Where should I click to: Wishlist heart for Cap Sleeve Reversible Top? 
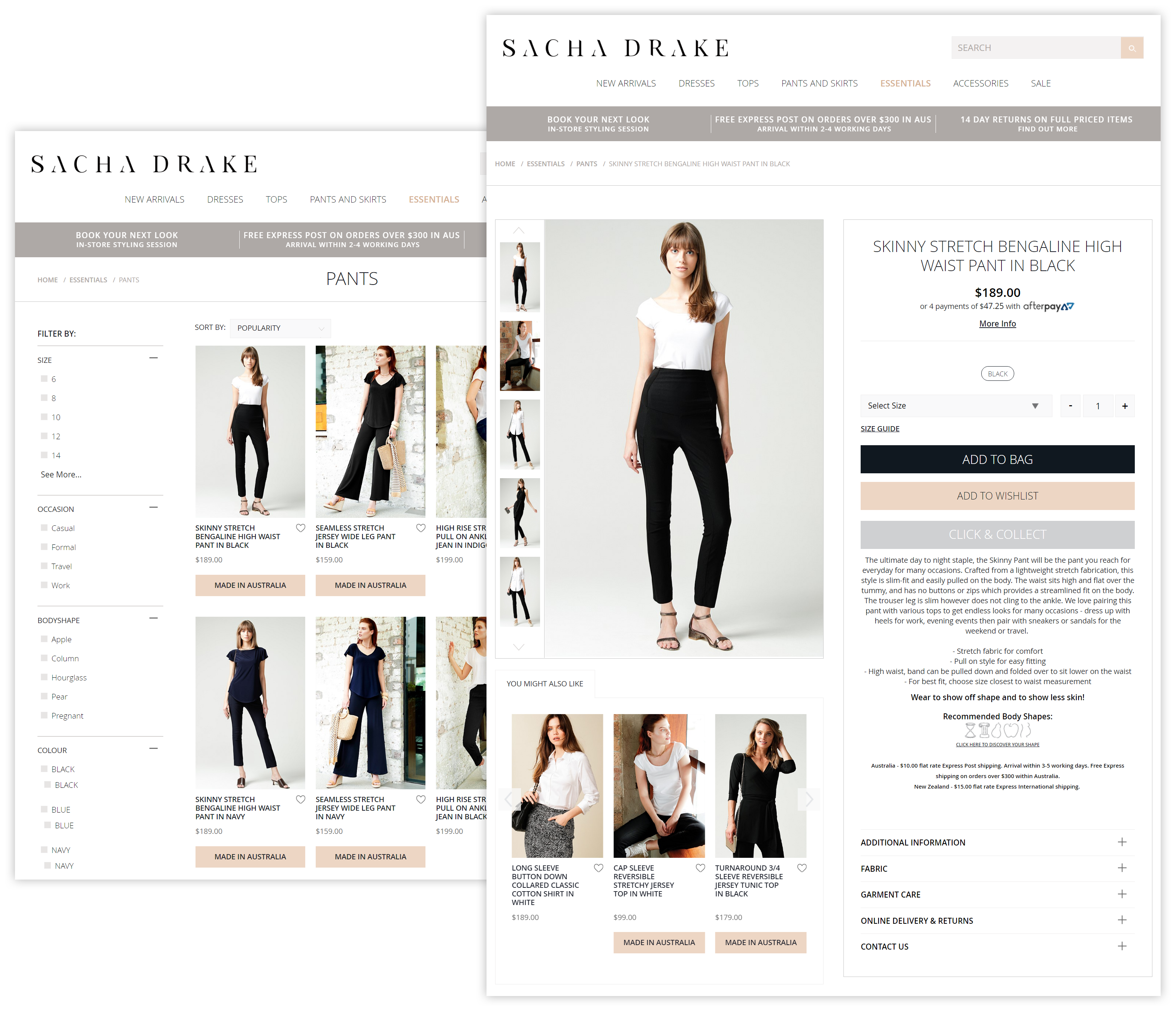click(x=700, y=868)
